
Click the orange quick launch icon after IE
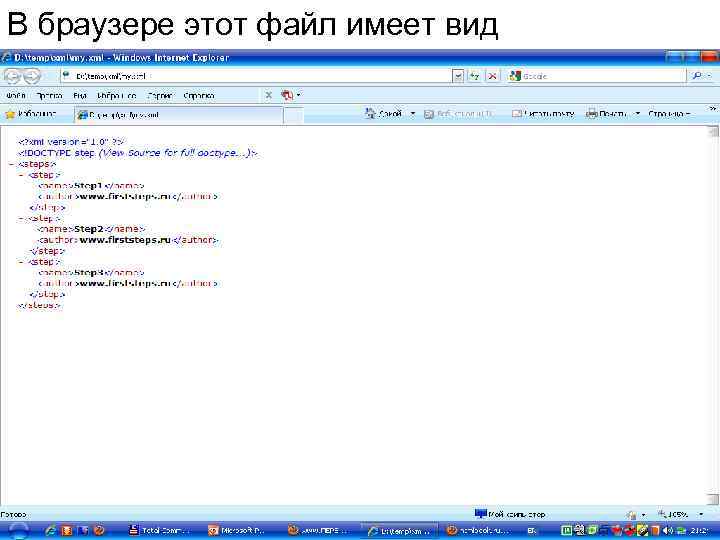pos(67,531)
